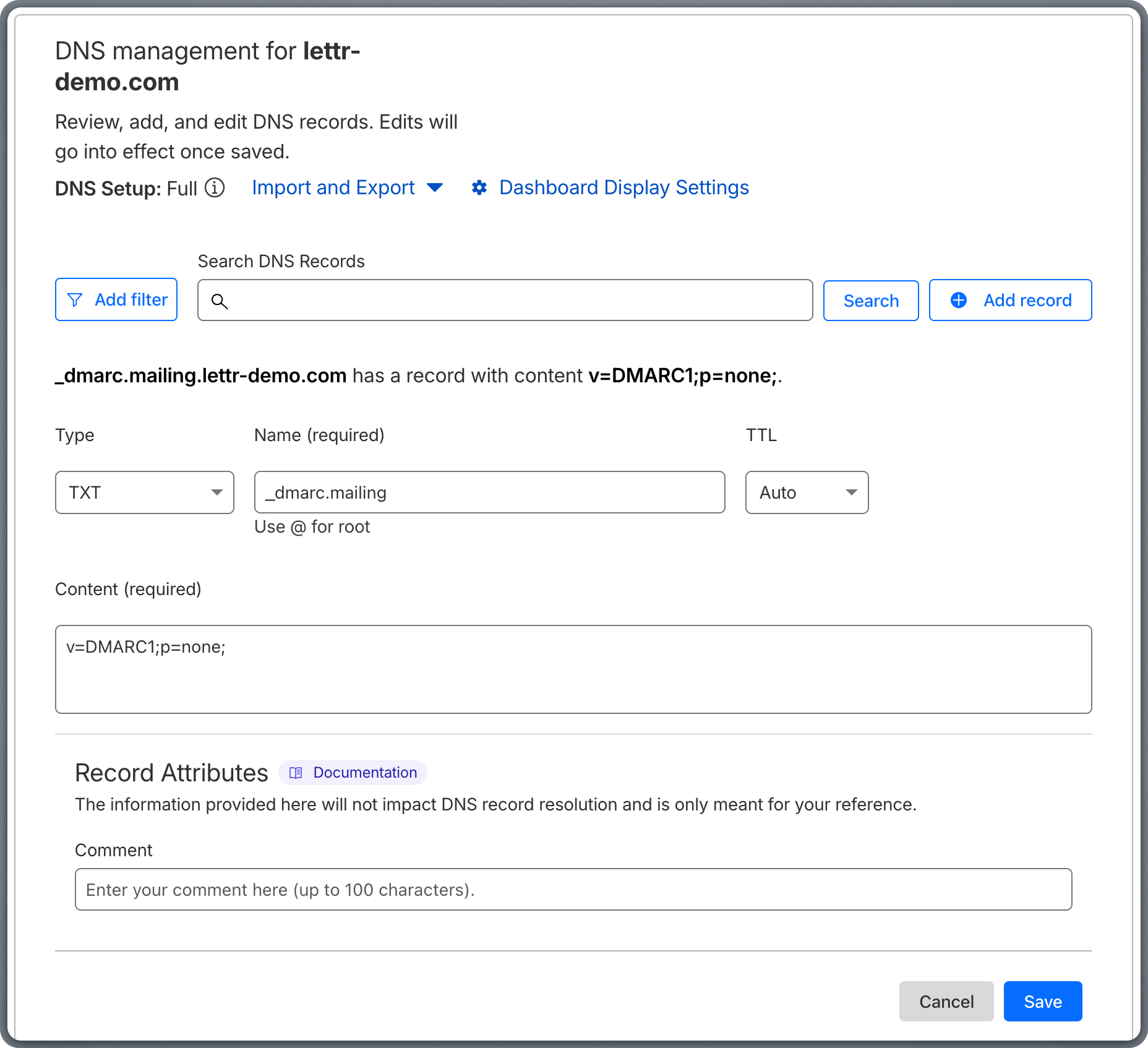1148x1048 pixels.
Task: Open the Record Attributes Documentation
Action: 353,773
